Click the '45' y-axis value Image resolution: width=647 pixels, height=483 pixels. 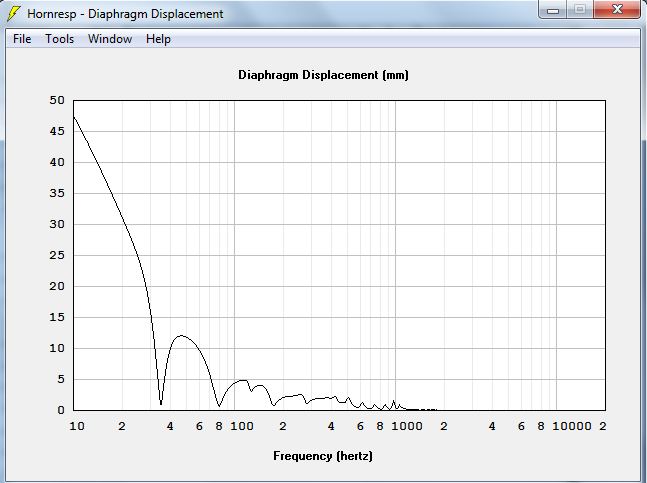click(57, 131)
